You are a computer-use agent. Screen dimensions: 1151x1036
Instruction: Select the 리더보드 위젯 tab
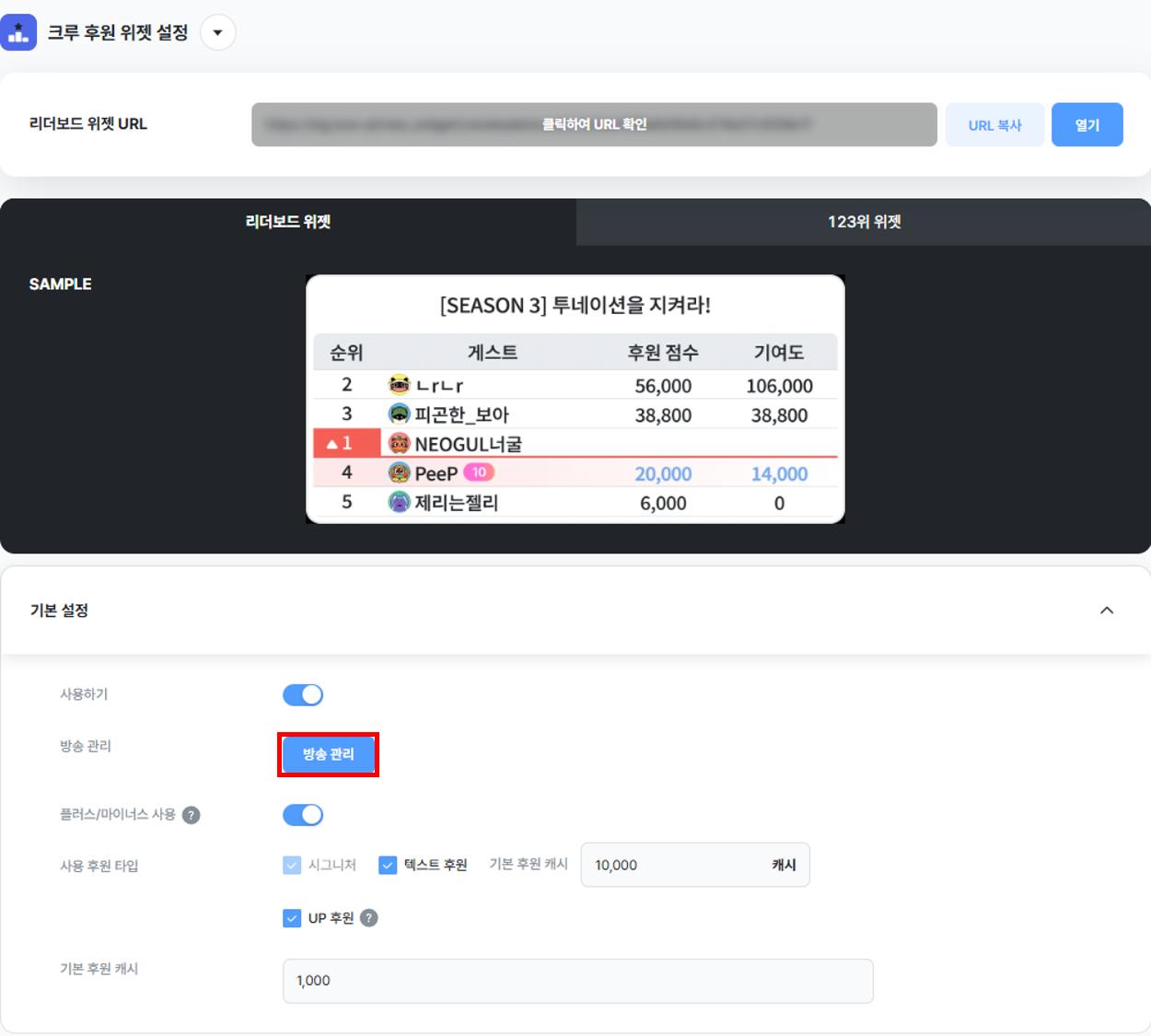(x=287, y=222)
